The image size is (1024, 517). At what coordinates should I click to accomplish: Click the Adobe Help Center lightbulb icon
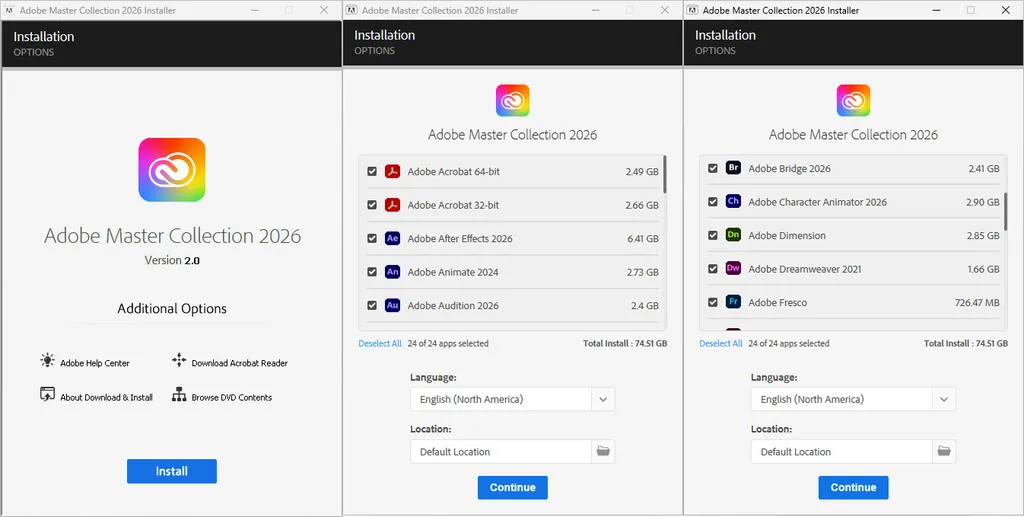[x=48, y=360]
